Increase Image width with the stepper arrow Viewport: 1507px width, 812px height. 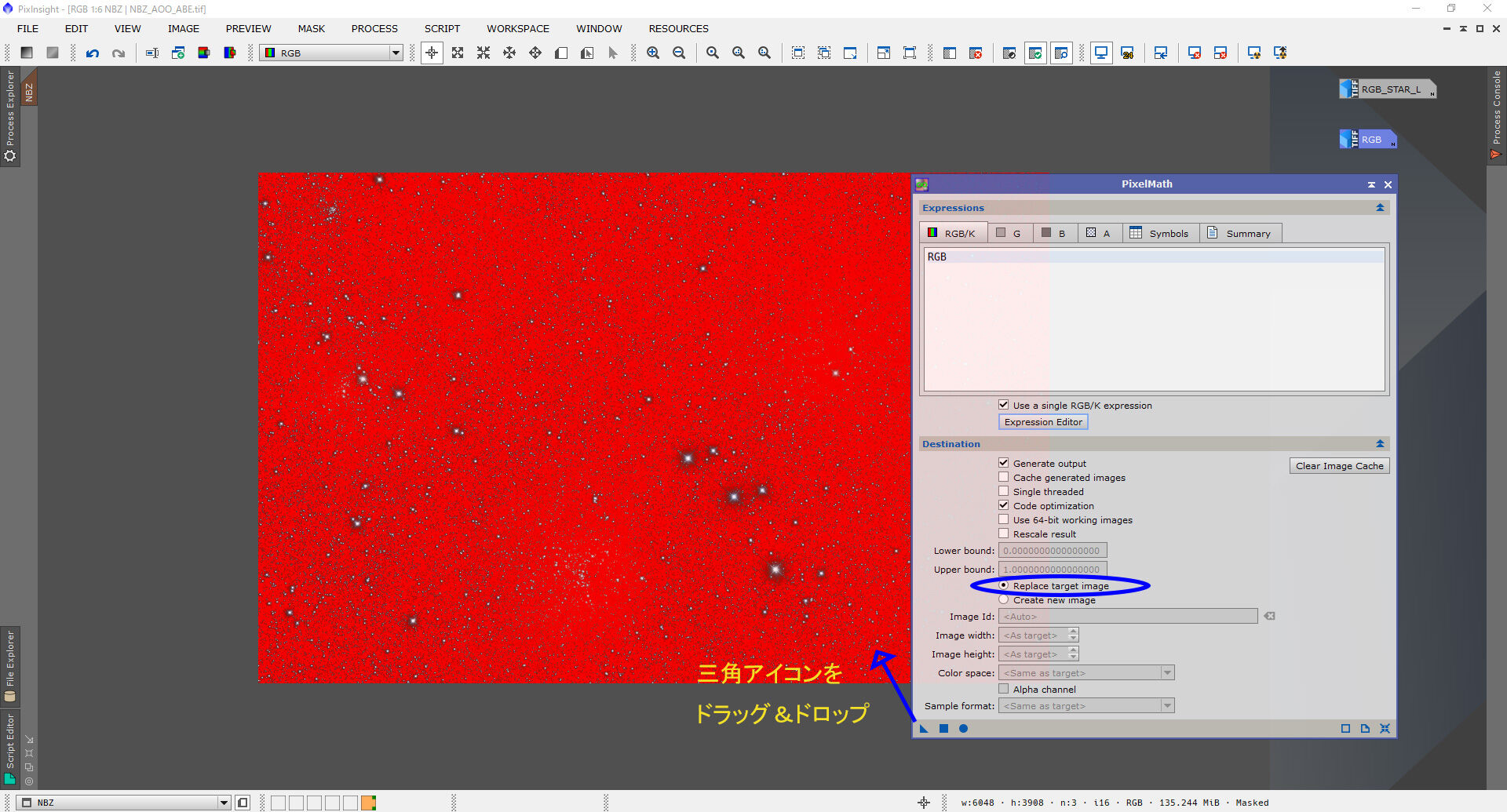1073,632
